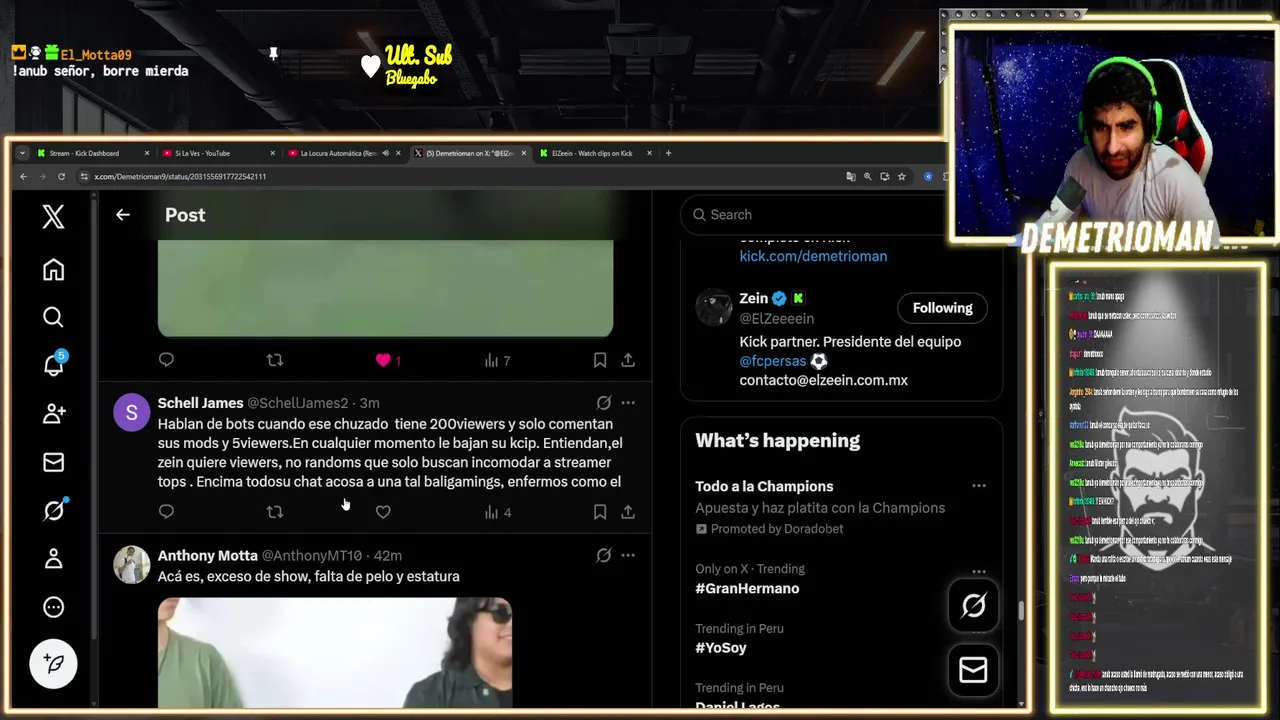This screenshot has height=720, width=1280.
Task: Repost the top post with image
Action: [275, 360]
